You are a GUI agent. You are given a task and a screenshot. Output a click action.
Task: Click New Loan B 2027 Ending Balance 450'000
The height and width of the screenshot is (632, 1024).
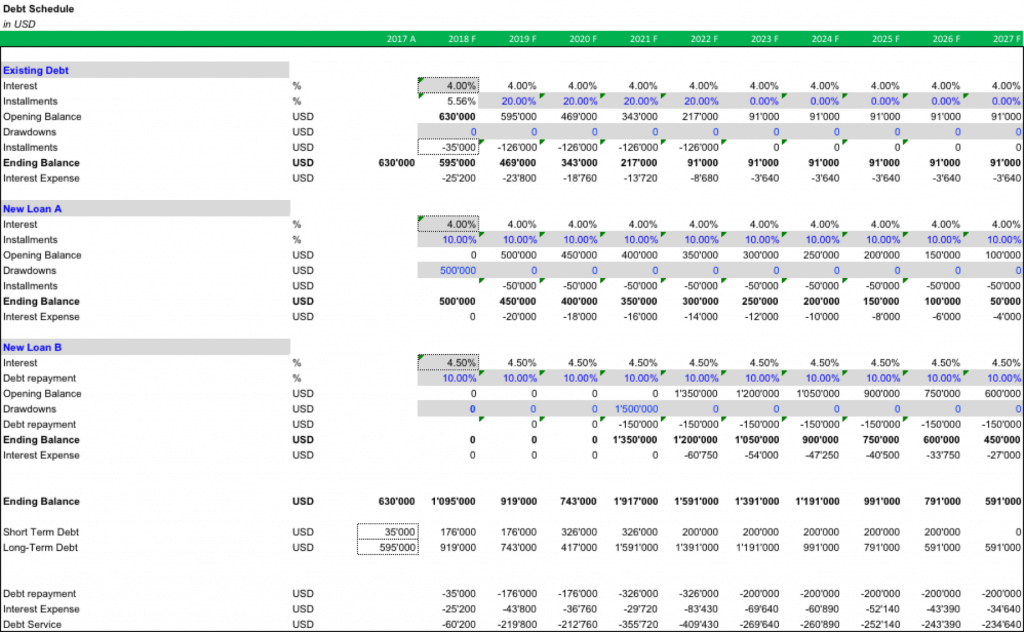coord(1002,440)
